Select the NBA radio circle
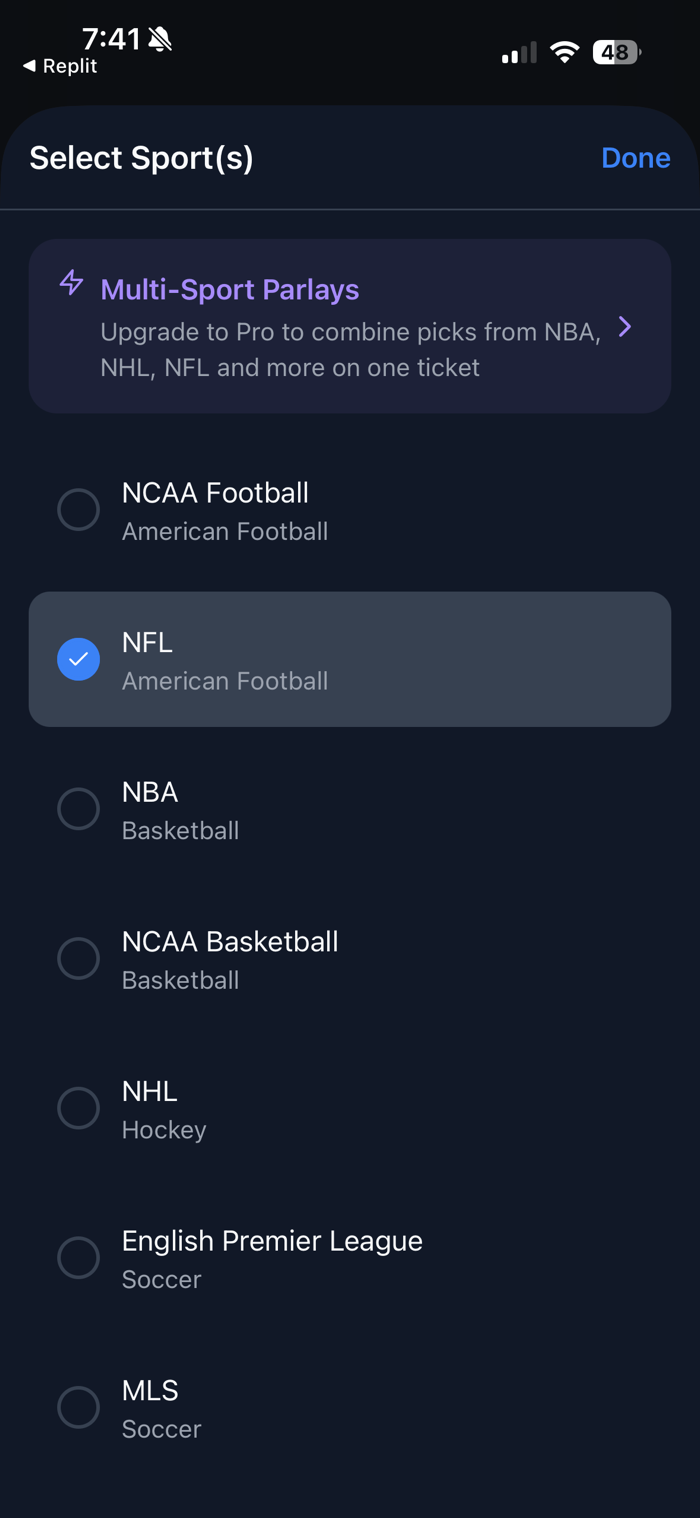This screenshot has width=700, height=1518. coord(78,809)
